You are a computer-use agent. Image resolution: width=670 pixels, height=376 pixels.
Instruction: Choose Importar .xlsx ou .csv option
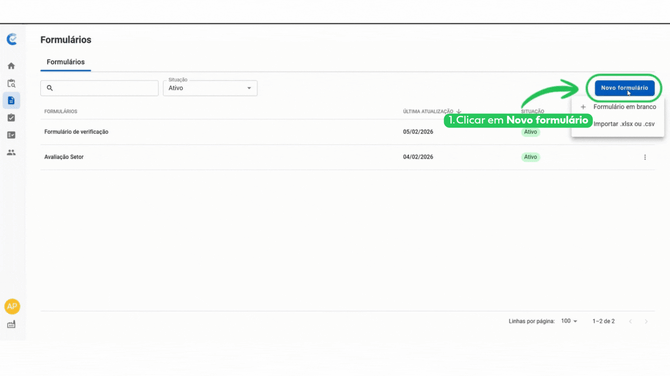(x=618, y=124)
